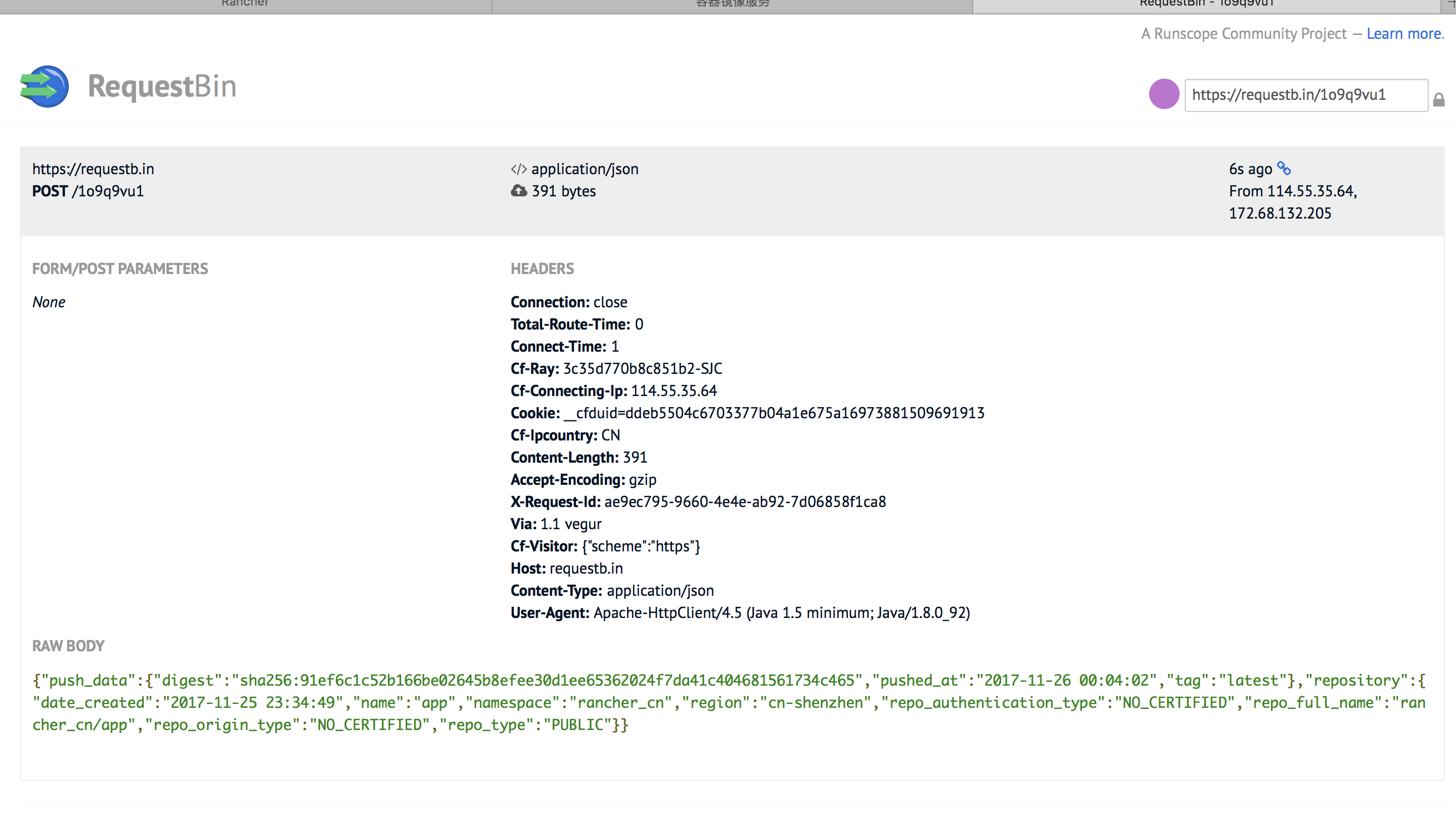The image size is (1456, 821).
Task: Click the date_created JSON body line
Action: tap(729, 703)
